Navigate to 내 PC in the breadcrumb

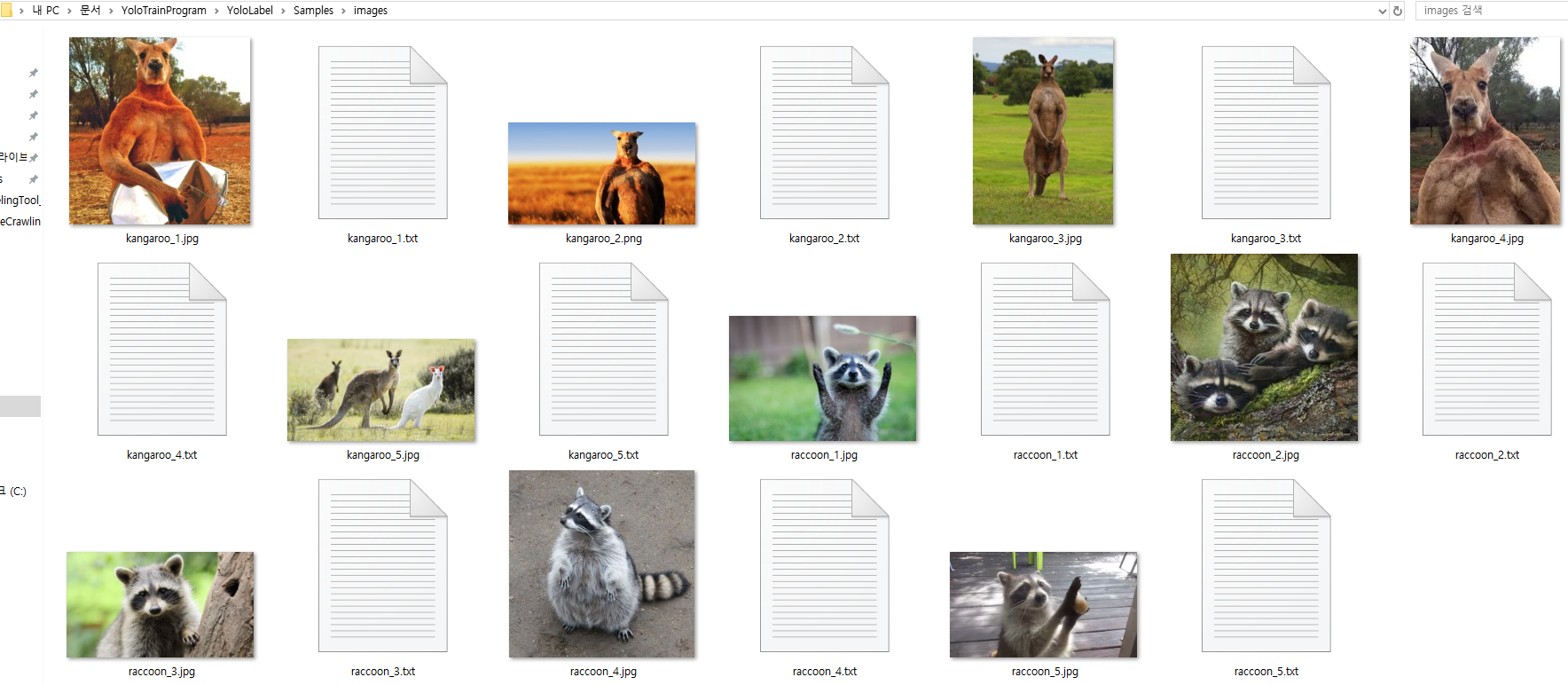46,11
